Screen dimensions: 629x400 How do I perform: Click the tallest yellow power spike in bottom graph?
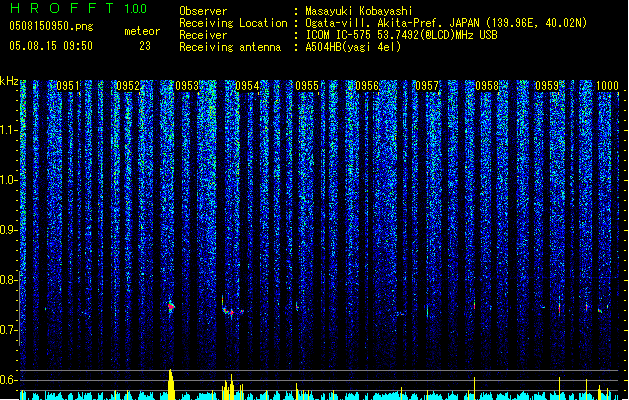coord(171,384)
